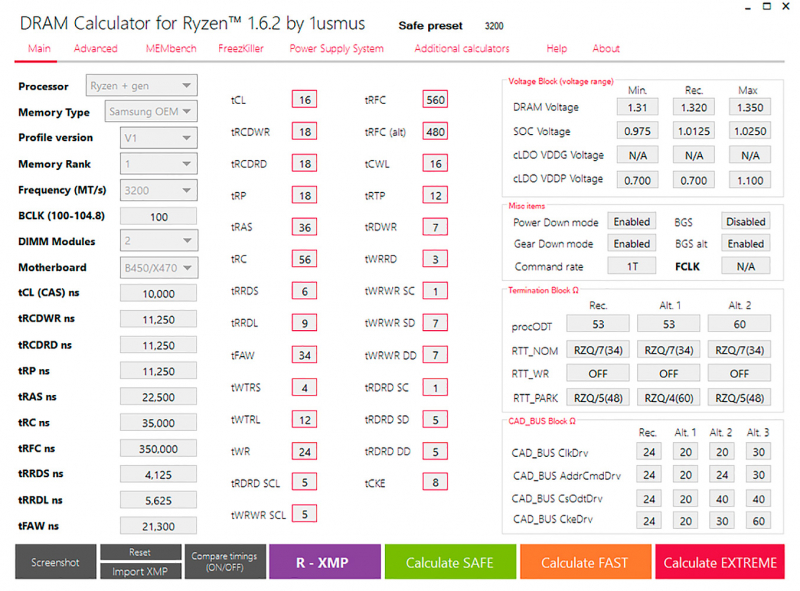The width and height of the screenshot is (800, 591).
Task: Expand the Processor dropdown
Action: pos(141,86)
